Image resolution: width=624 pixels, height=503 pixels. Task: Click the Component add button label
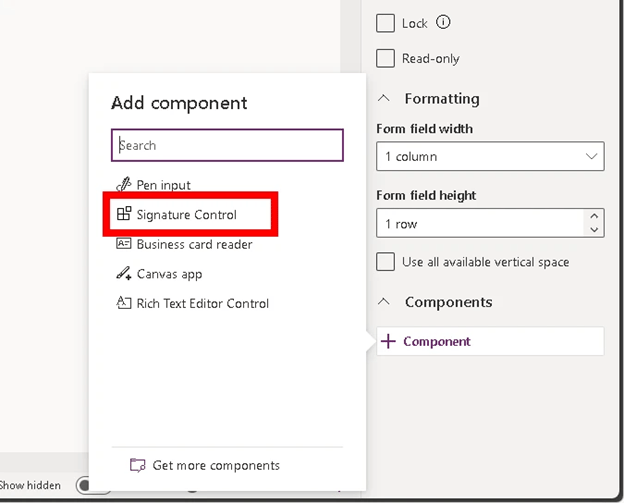(x=437, y=341)
